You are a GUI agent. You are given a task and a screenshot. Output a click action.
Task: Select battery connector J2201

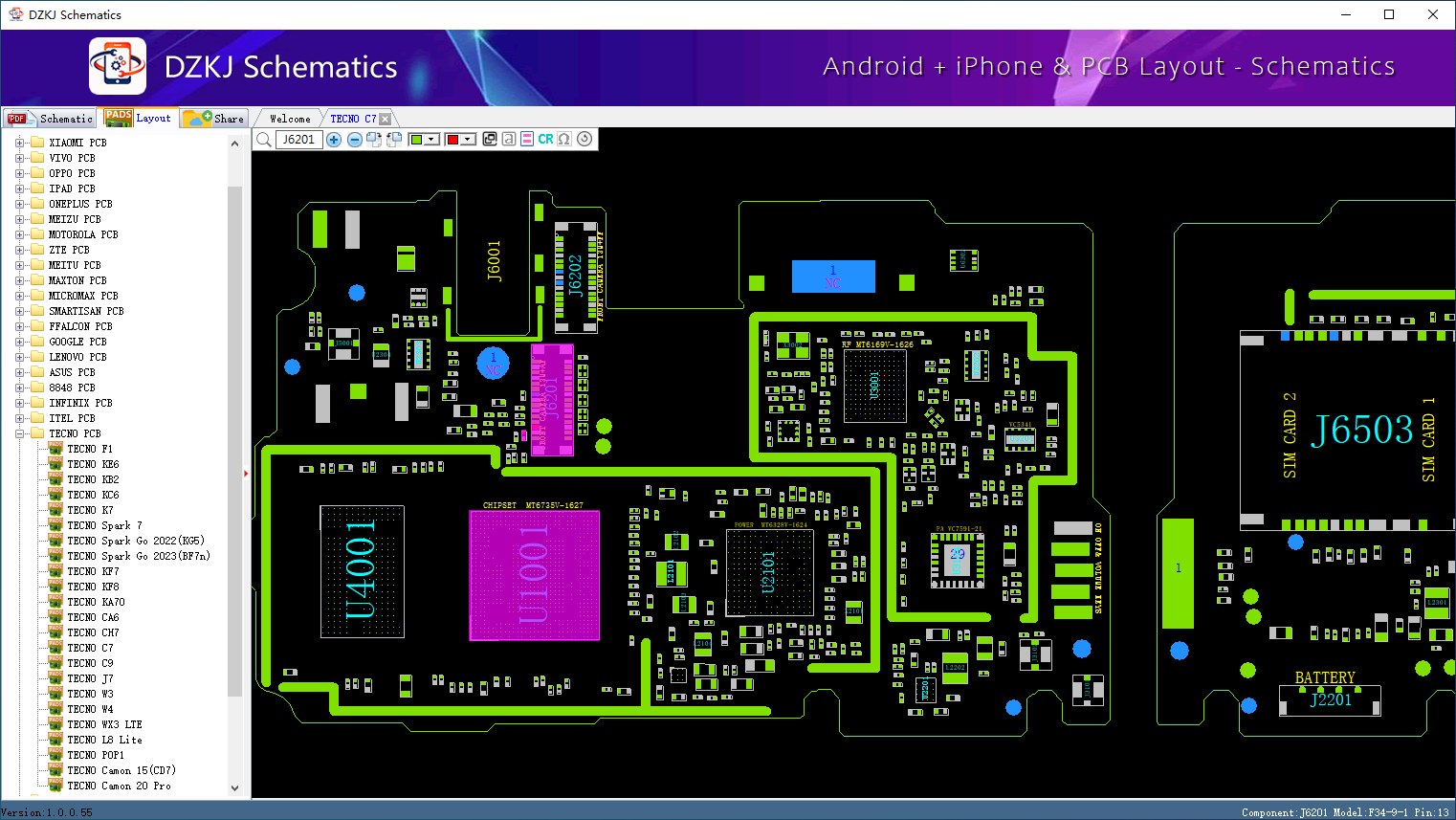pyautogui.click(x=1330, y=699)
